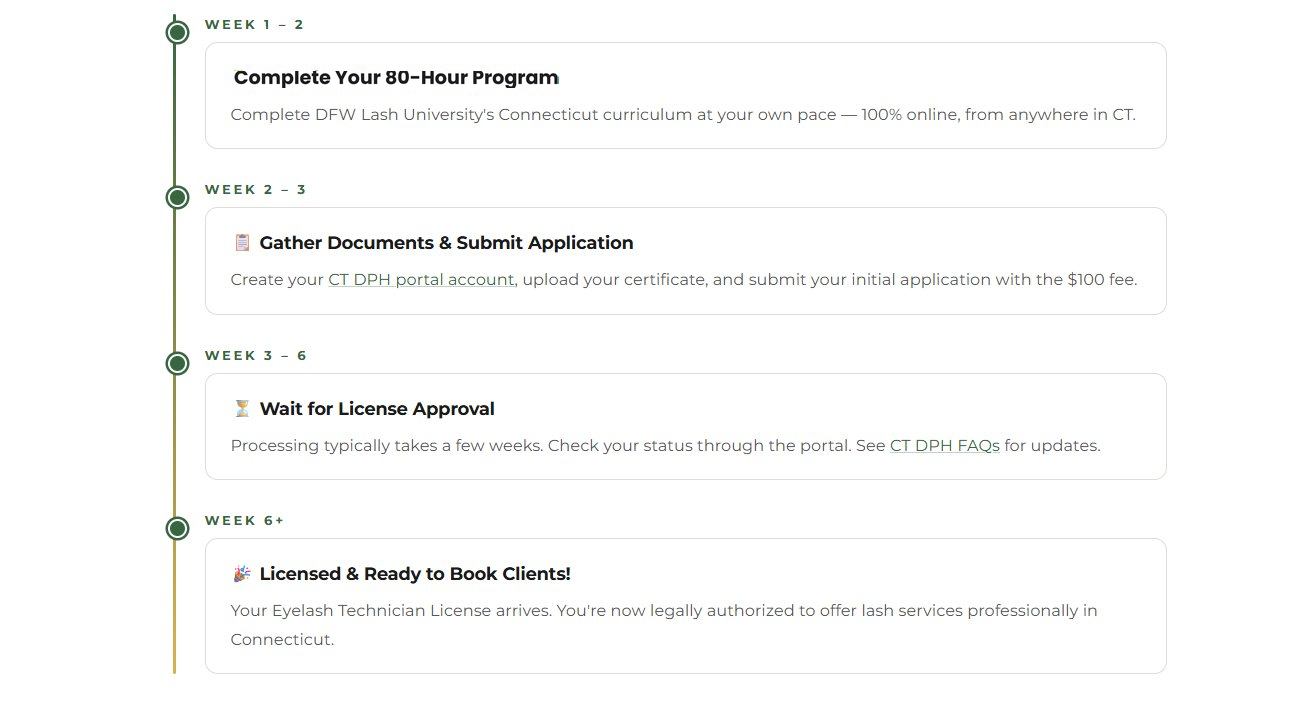The image size is (1293, 712).
Task: Click the Gather Documents & Submit Application heading
Action: [446, 242]
